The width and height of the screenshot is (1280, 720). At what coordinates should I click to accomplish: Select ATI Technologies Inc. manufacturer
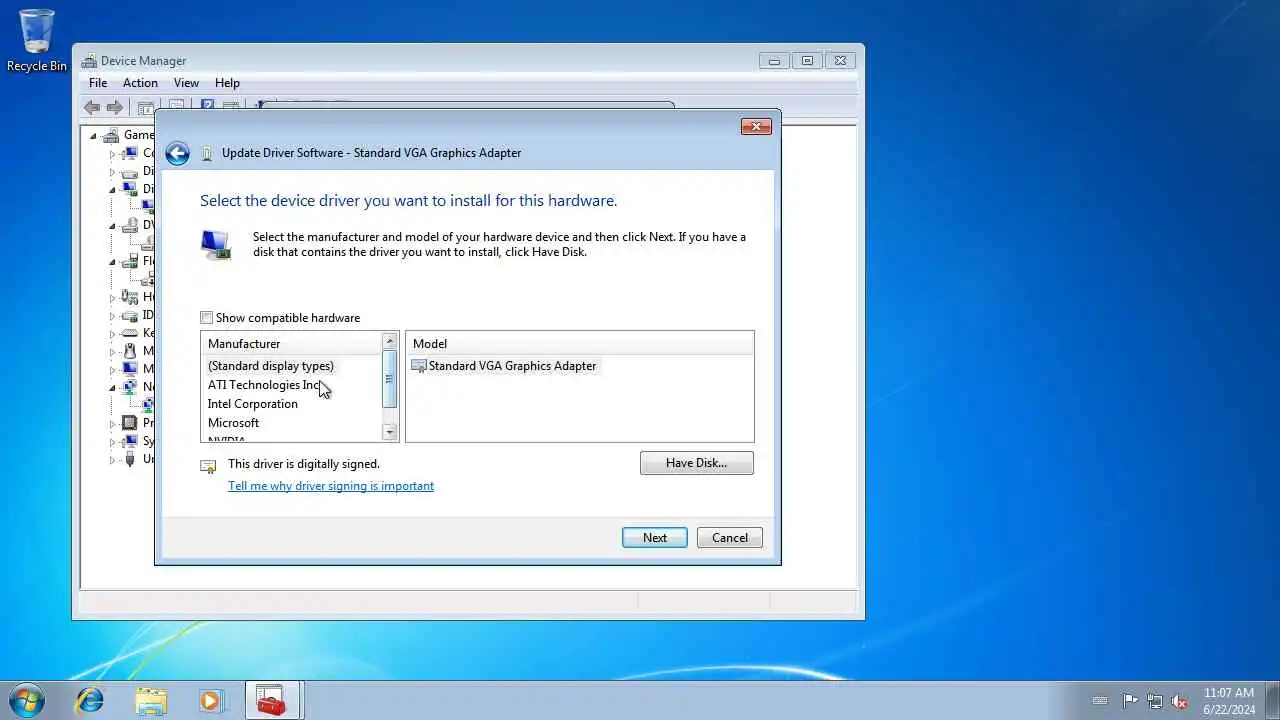tap(264, 385)
